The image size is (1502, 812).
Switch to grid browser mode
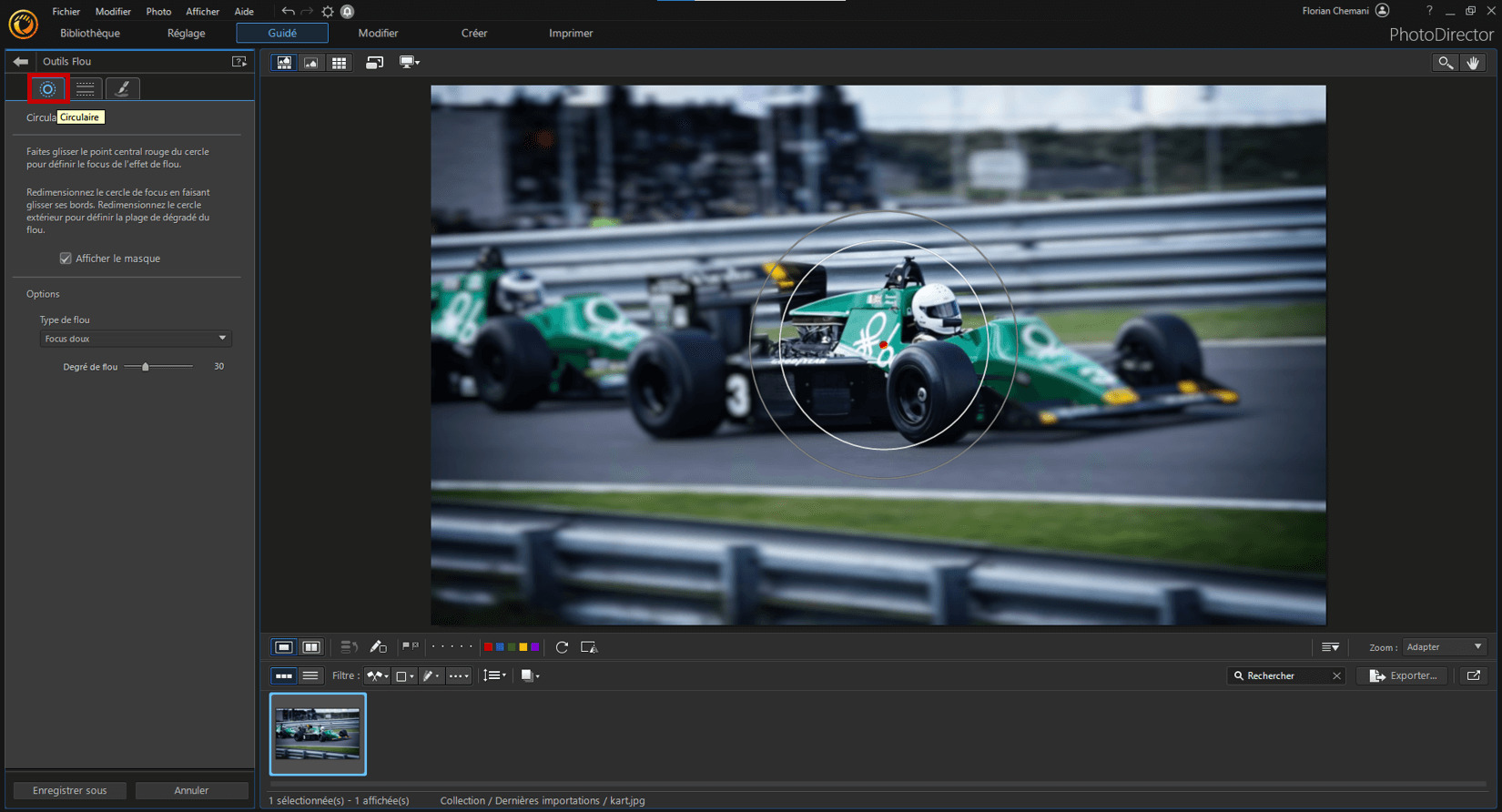(x=339, y=63)
